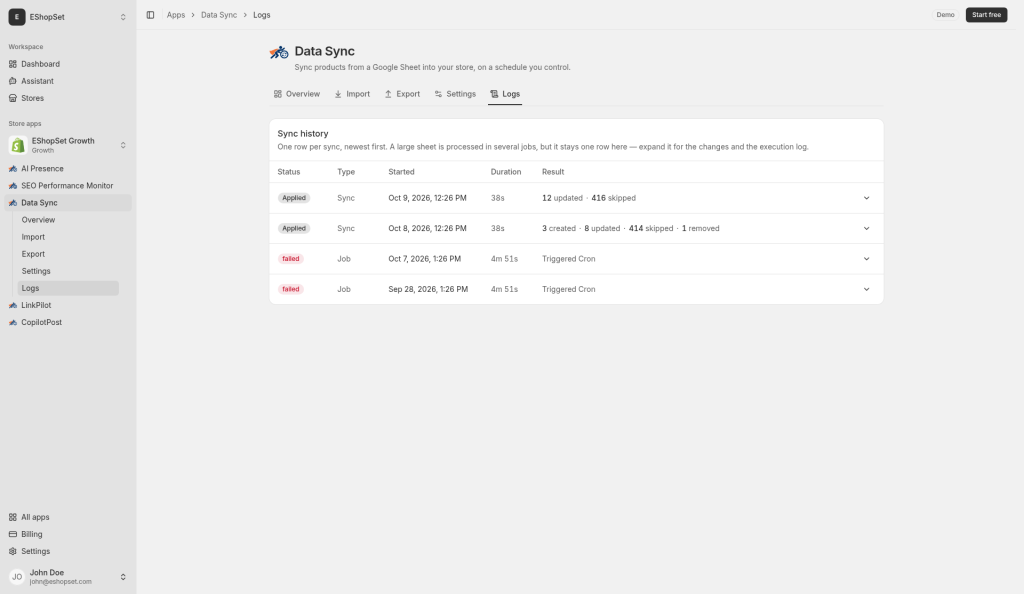The height and width of the screenshot is (594, 1024).
Task: Click the Type column header
Action: (346, 172)
